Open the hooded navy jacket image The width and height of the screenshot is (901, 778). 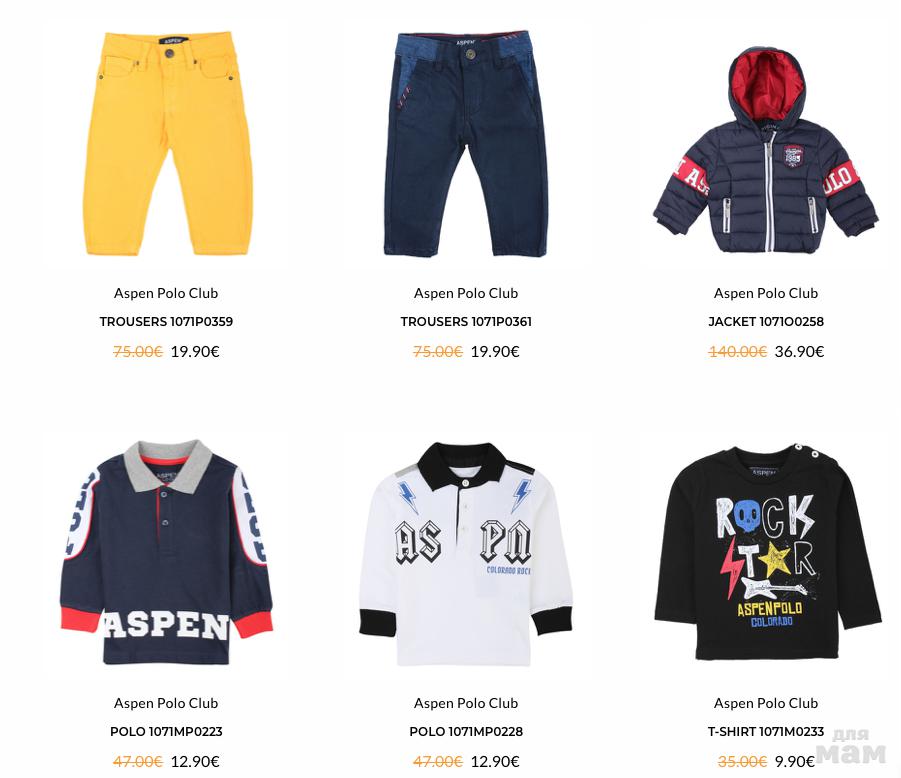click(766, 151)
